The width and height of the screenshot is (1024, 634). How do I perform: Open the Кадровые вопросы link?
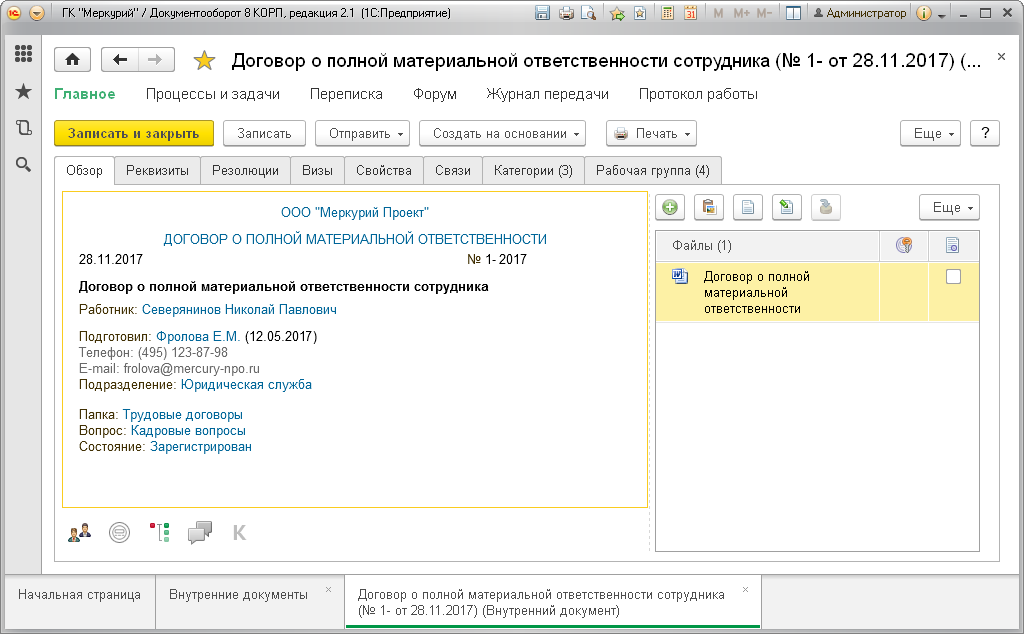pyautogui.click(x=188, y=430)
